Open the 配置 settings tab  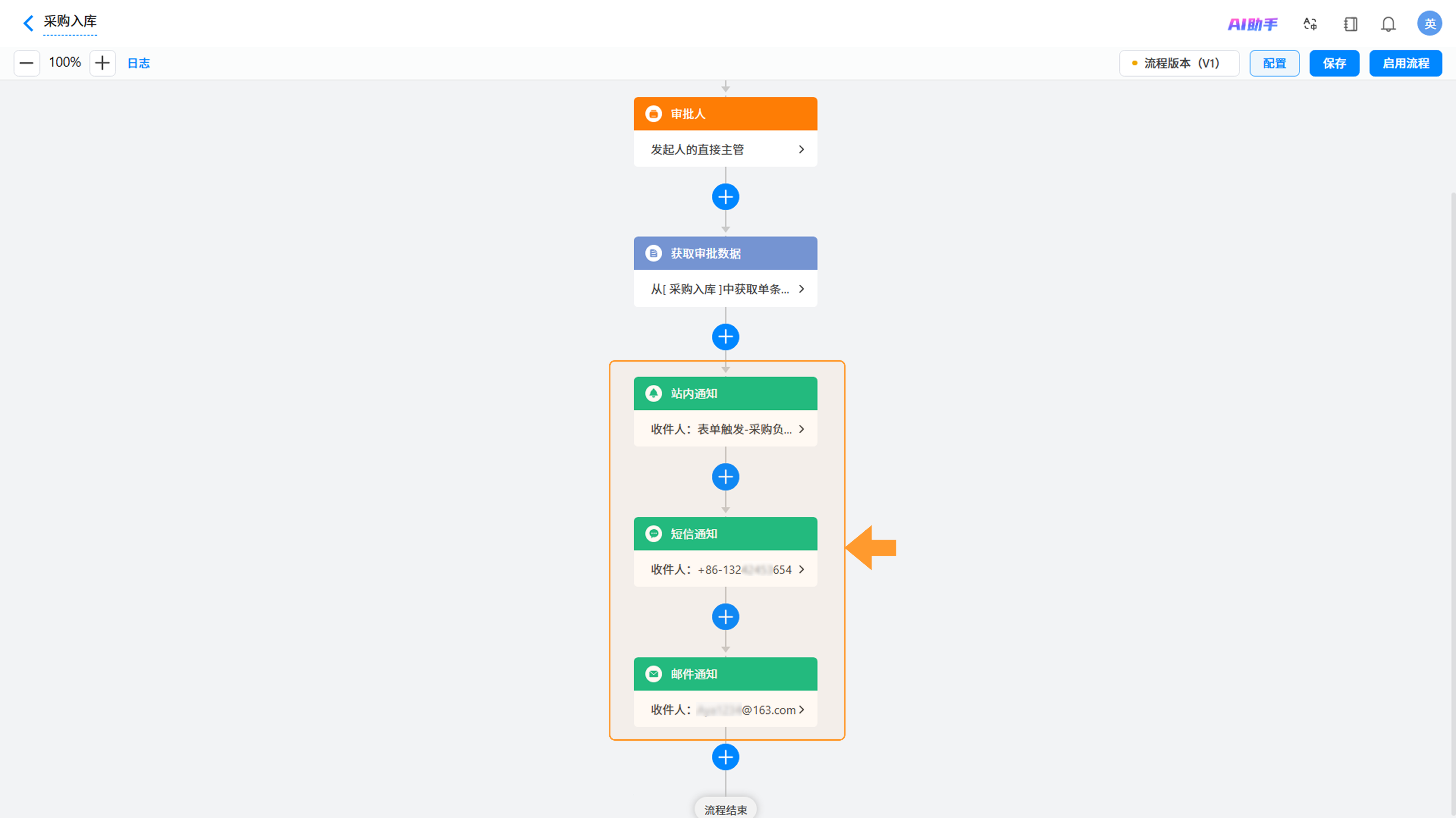tap(1274, 63)
